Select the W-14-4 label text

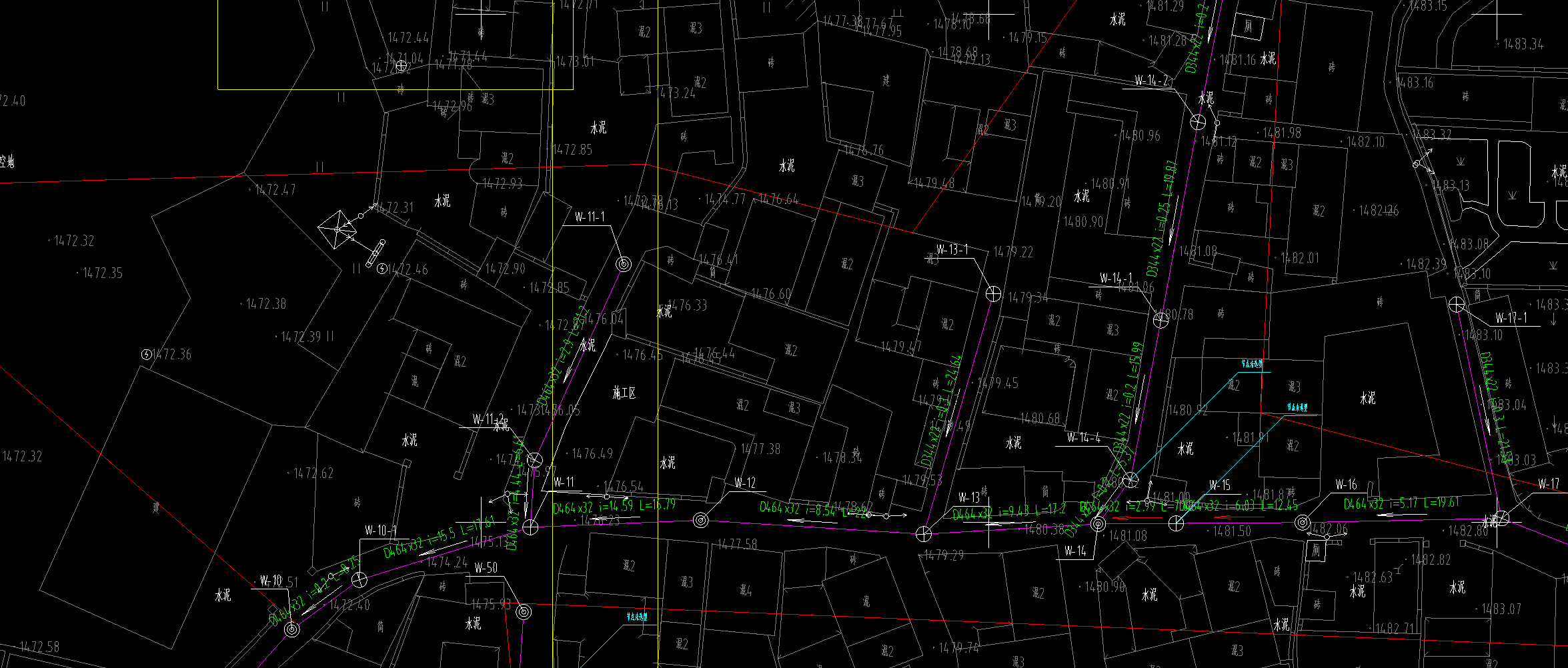(1084, 437)
